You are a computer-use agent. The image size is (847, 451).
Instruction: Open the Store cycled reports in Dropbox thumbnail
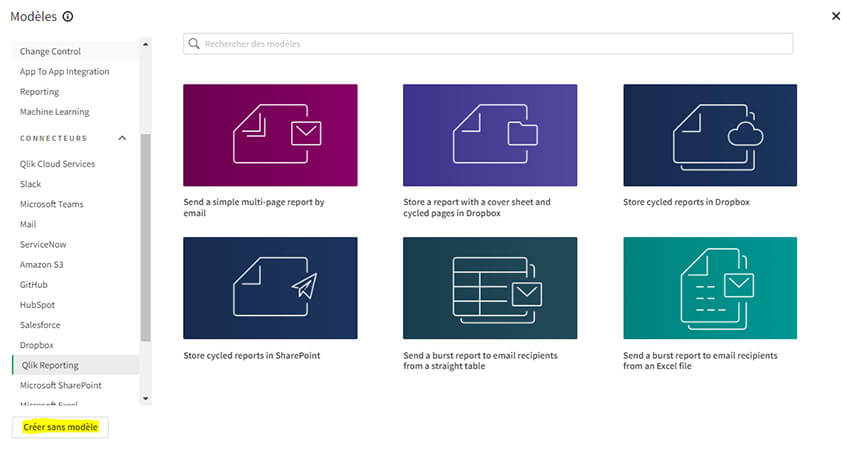[x=710, y=135]
